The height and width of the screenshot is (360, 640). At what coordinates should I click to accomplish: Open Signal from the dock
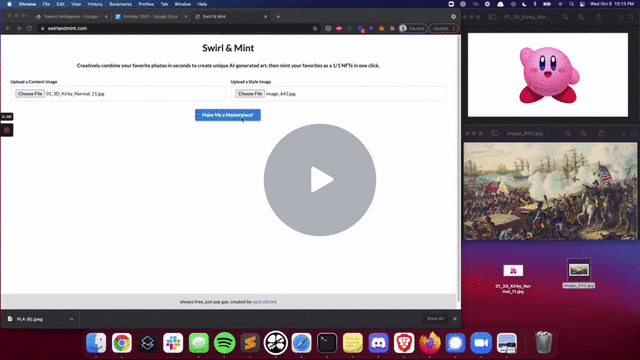tap(456, 342)
